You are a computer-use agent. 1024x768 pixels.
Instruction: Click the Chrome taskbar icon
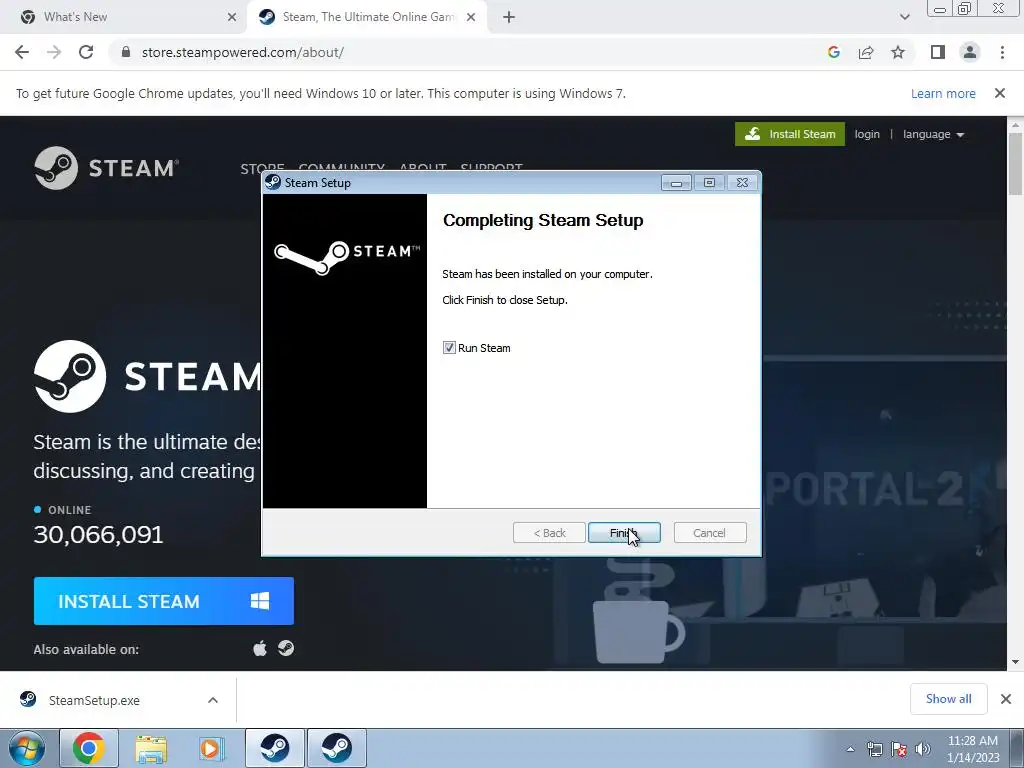[x=89, y=748]
